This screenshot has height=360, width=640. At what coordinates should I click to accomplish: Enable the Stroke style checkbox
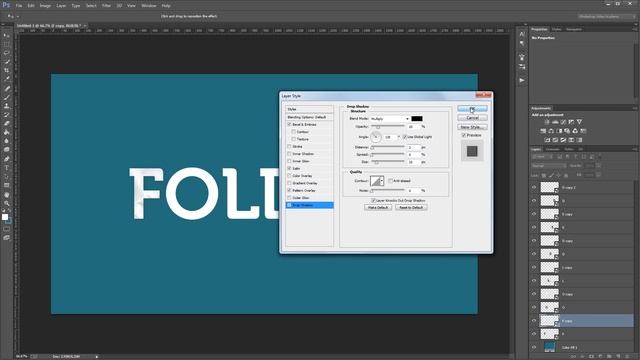click(289, 147)
